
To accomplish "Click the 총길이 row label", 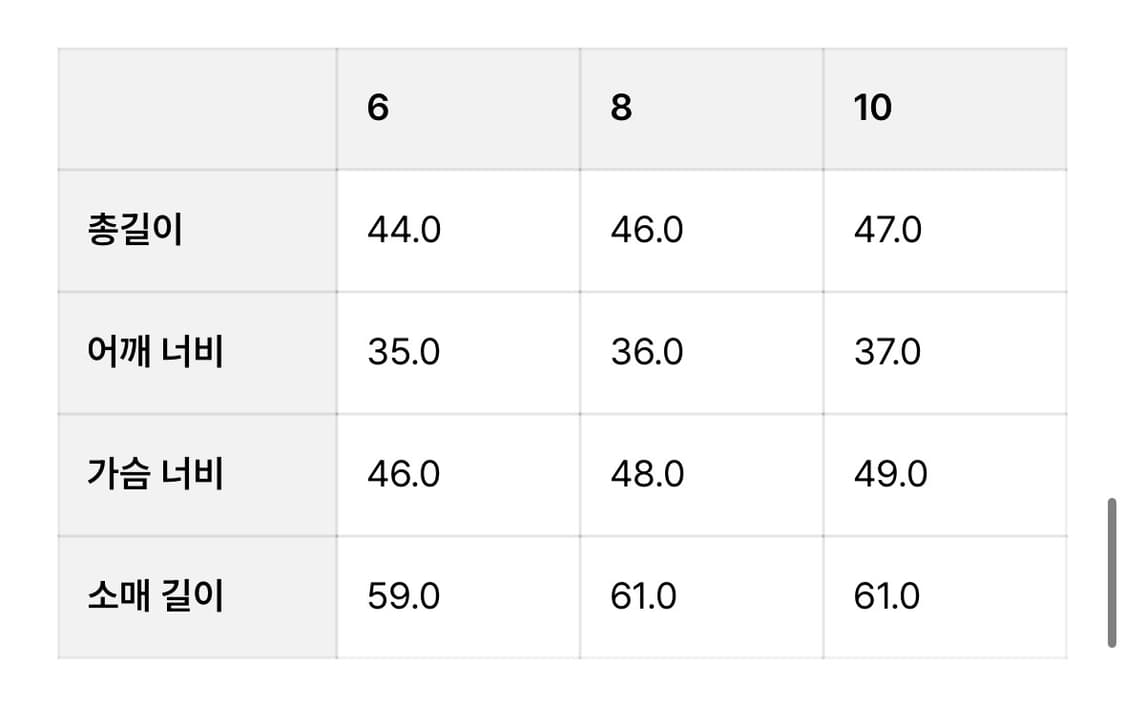I will coord(135,231).
